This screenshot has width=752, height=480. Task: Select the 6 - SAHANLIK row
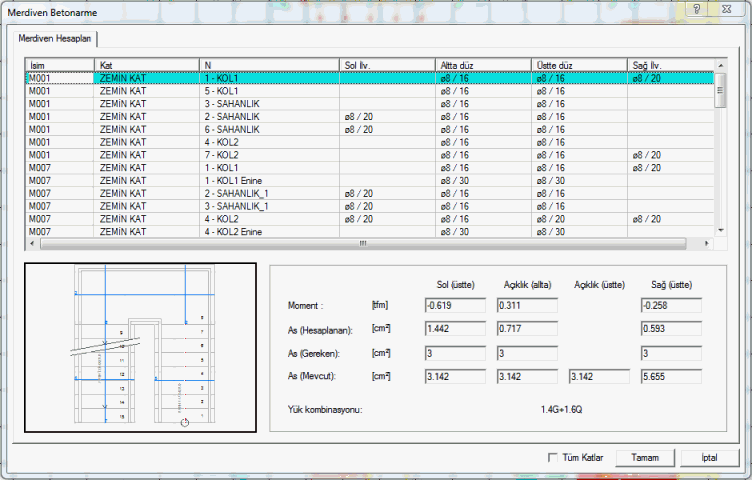pos(369,129)
